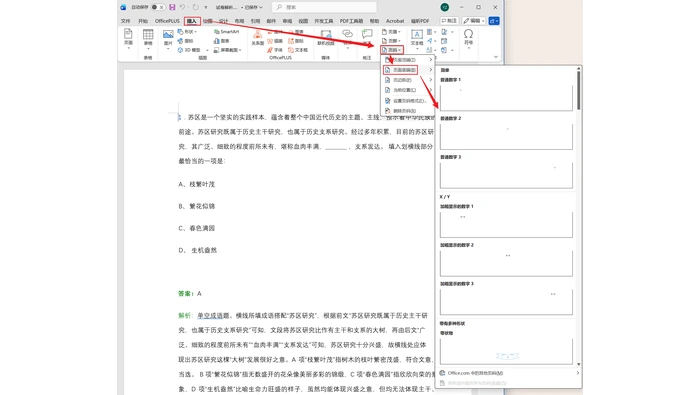The width and height of the screenshot is (700, 395).
Task: Click the document option A、枝繁叶茂
Action: (x=196, y=184)
